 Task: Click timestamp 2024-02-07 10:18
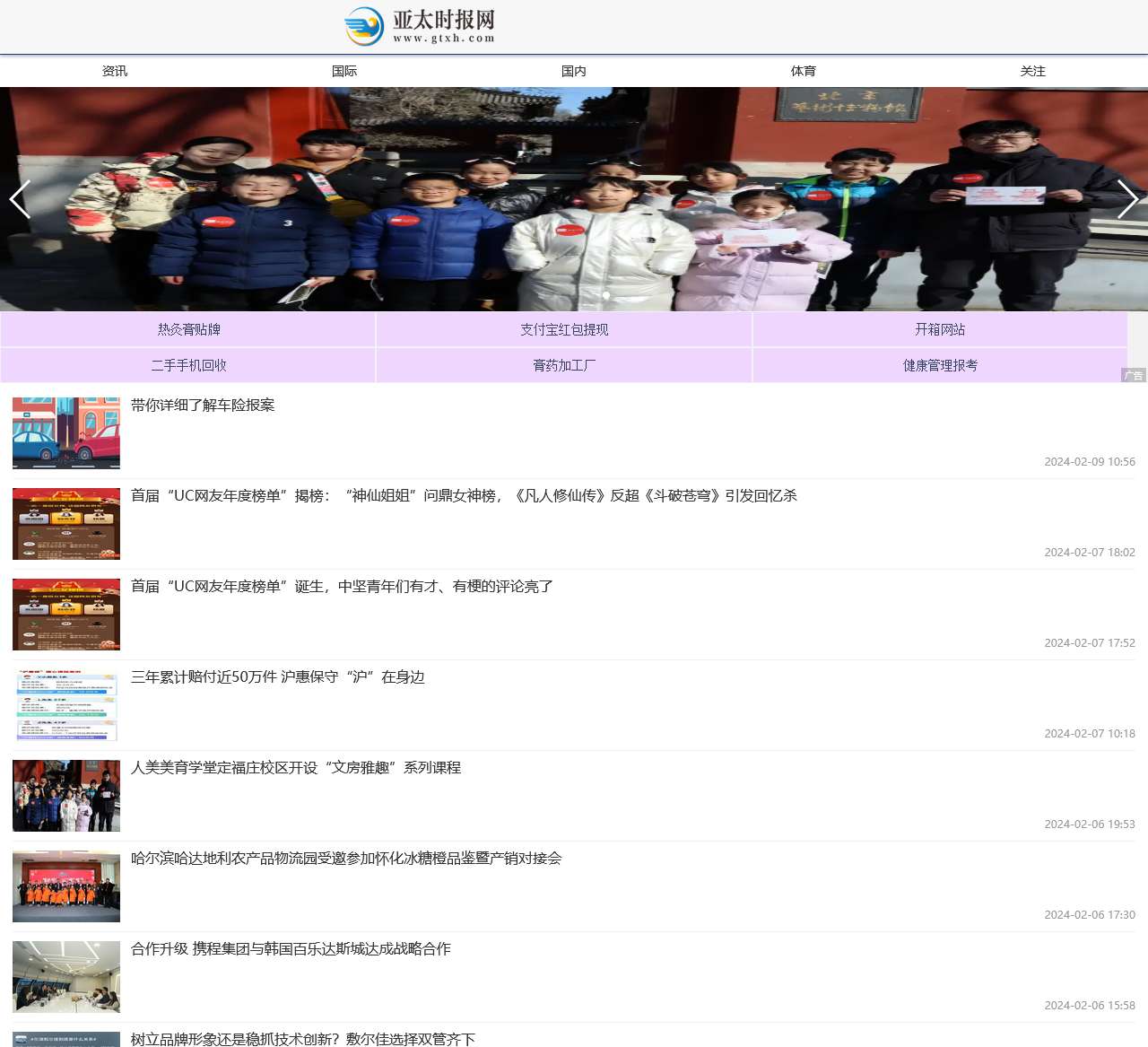(x=1090, y=734)
